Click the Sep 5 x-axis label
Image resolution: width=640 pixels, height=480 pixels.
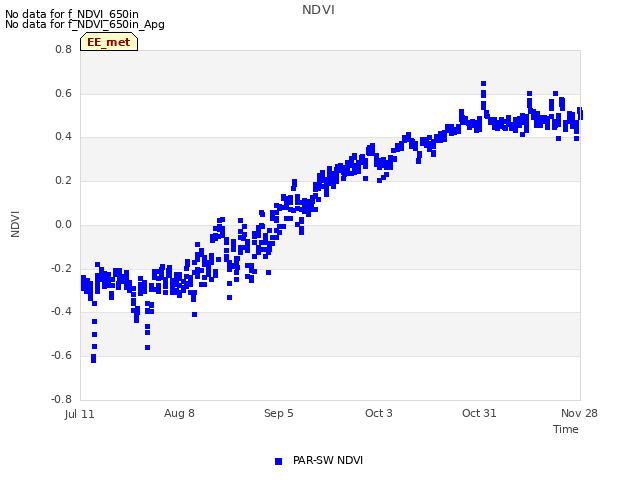click(x=279, y=413)
